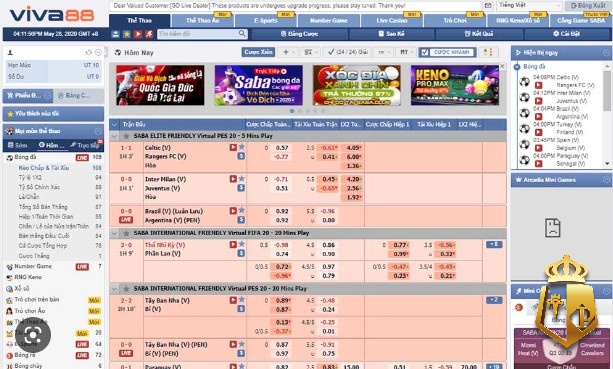
Task: Click the Keno Pro Max banner thumbnail
Action: 455,85
